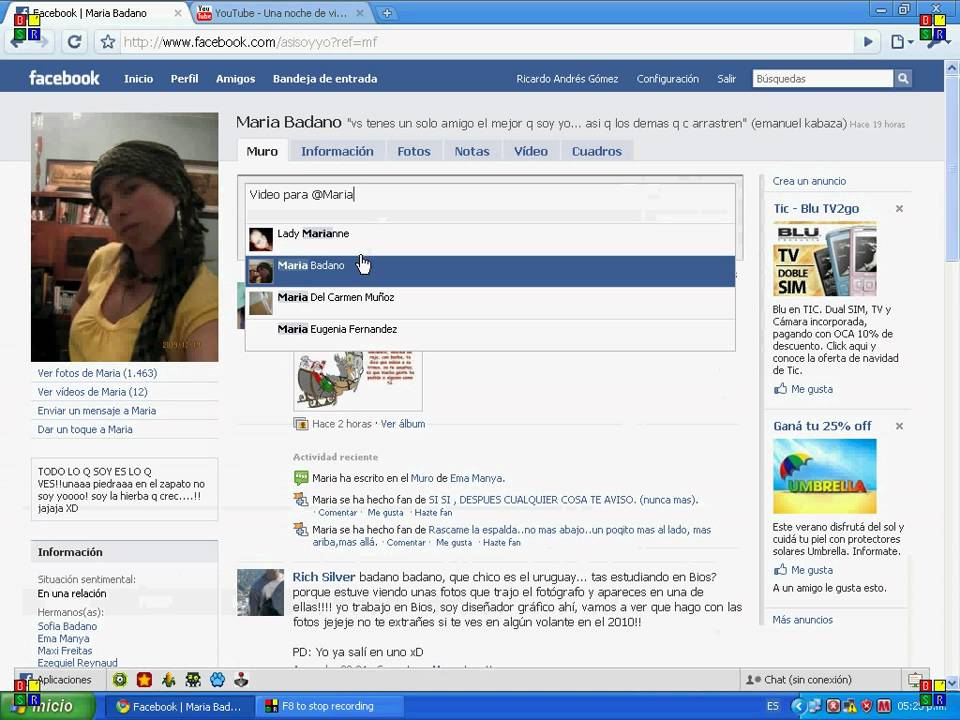
Task: Open Rich Silver's profile name
Action: click(324, 577)
